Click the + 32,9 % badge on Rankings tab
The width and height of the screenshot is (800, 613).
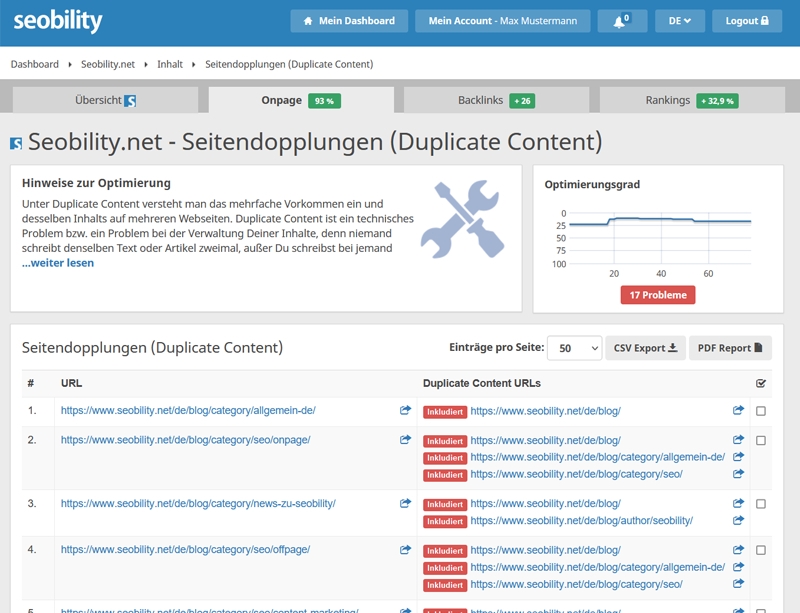[x=717, y=101]
